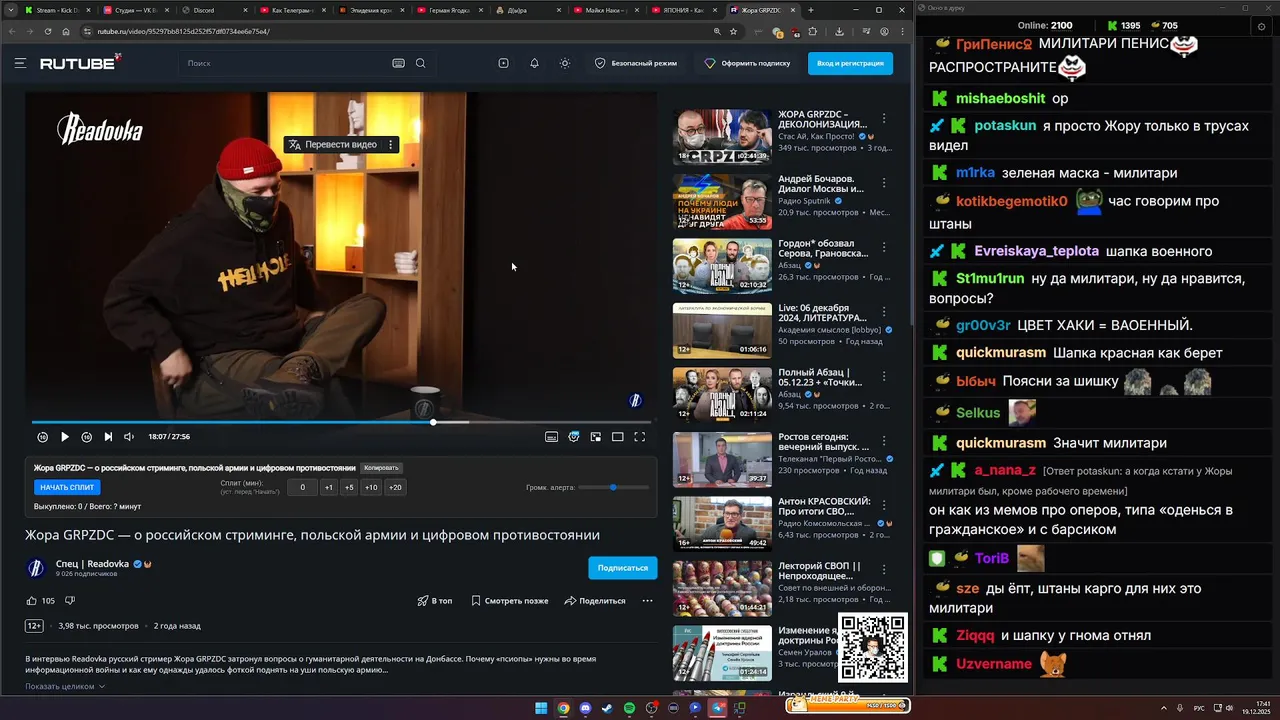
Task: Skip forward ten seconds in player
Action: click(x=87, y=437)
